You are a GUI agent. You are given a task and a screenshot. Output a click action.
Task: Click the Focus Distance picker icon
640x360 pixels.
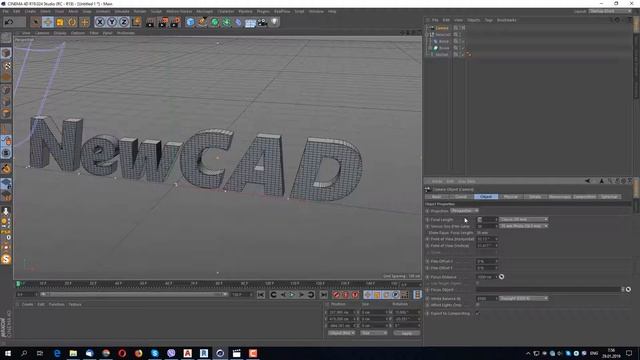[x=502, y=277]
